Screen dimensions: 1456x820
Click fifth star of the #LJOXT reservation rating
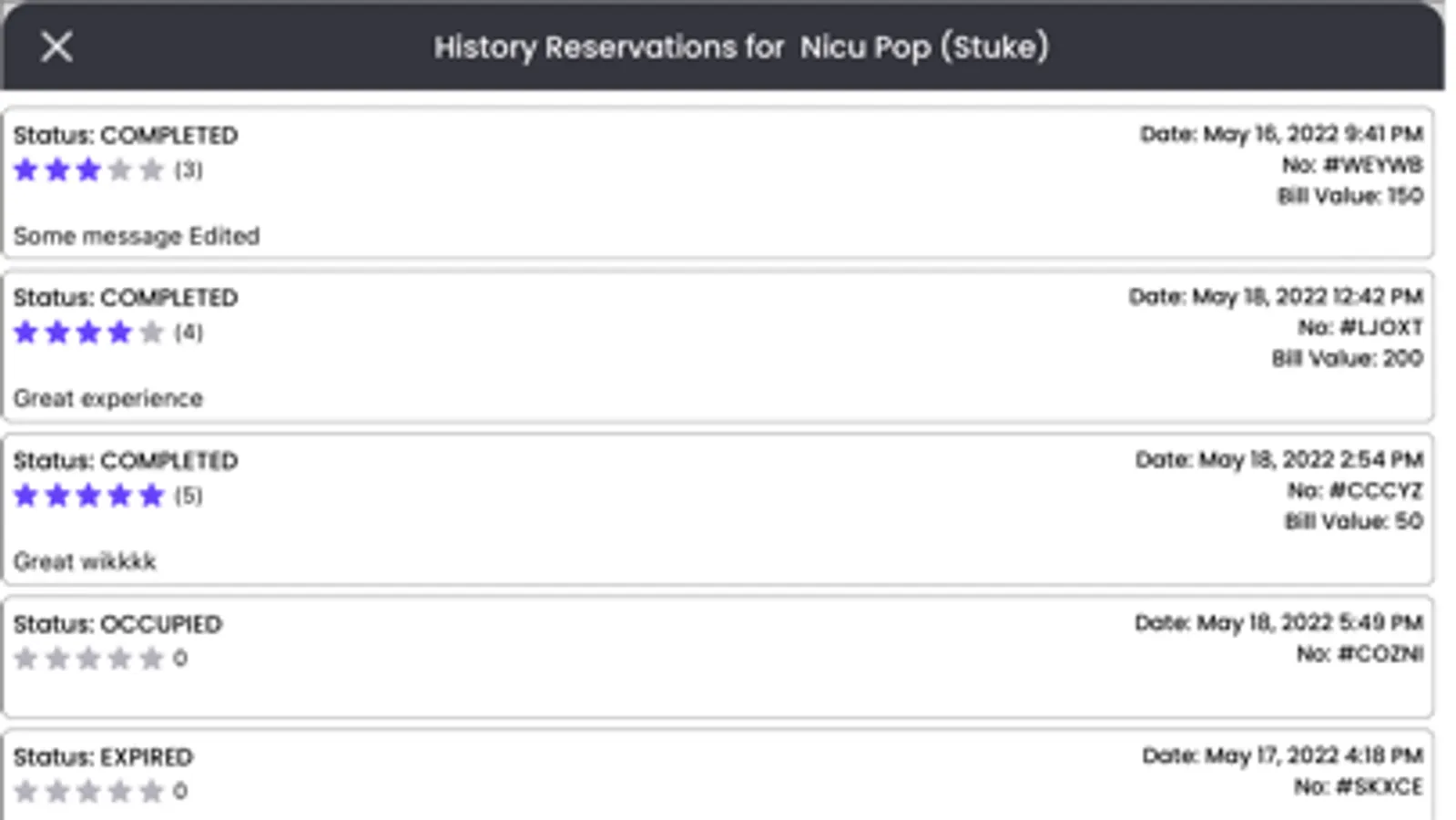pos(151,333)
